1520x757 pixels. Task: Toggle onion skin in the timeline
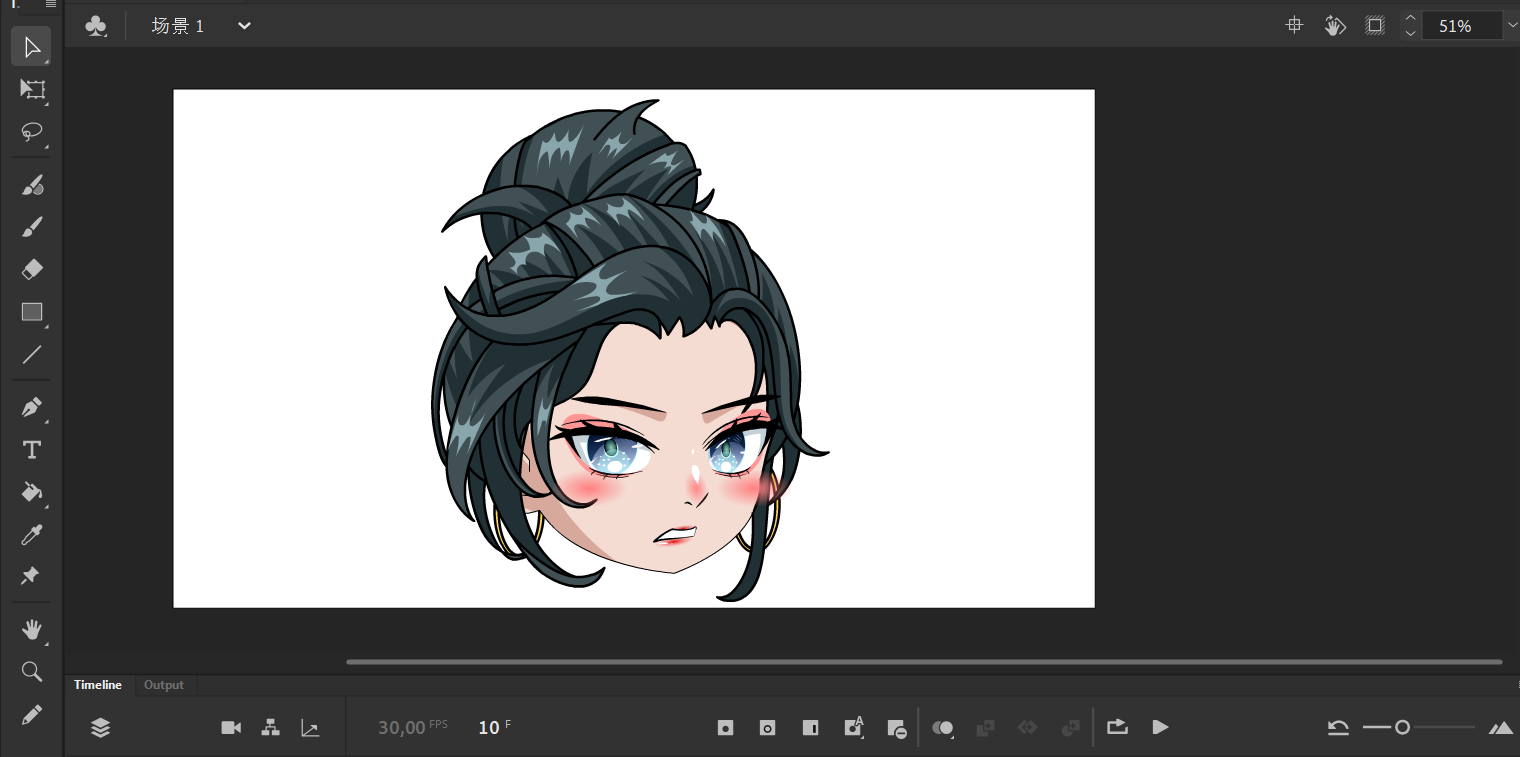pyautogui.click(x=942, y=728)
